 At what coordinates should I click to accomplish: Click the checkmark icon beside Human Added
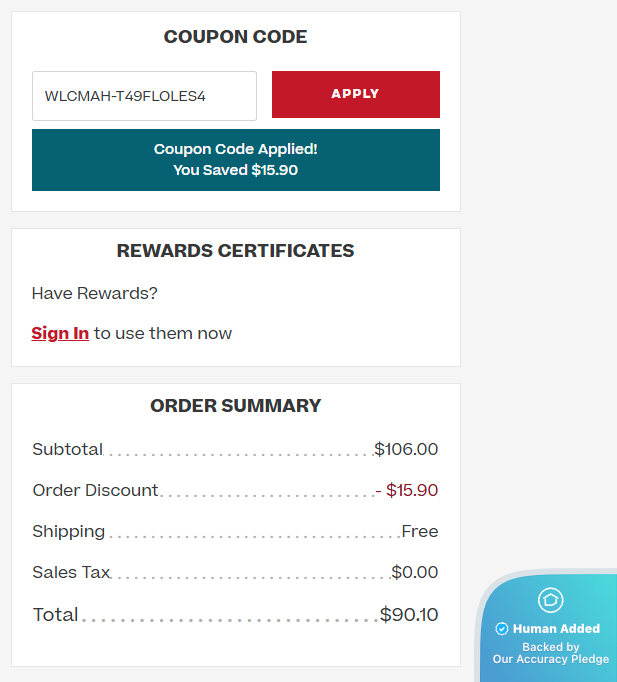point(502,629)
